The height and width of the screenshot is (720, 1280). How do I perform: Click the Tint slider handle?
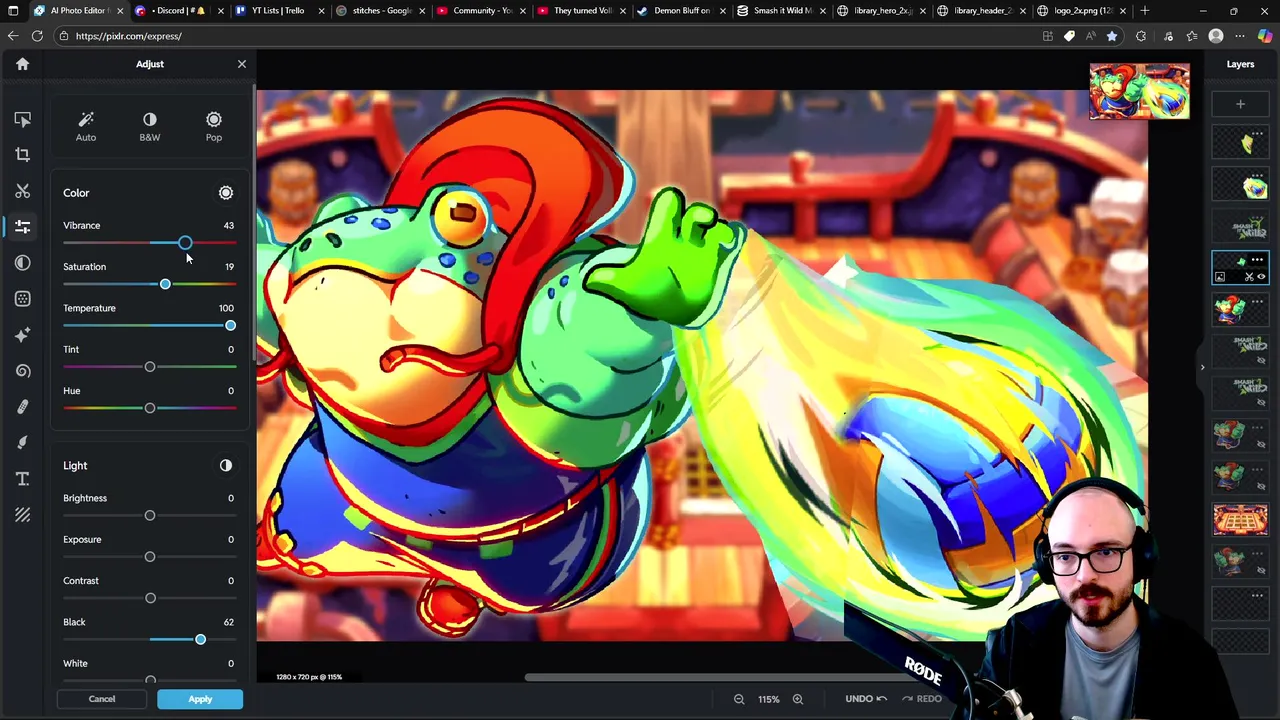(x=150, y=367)
